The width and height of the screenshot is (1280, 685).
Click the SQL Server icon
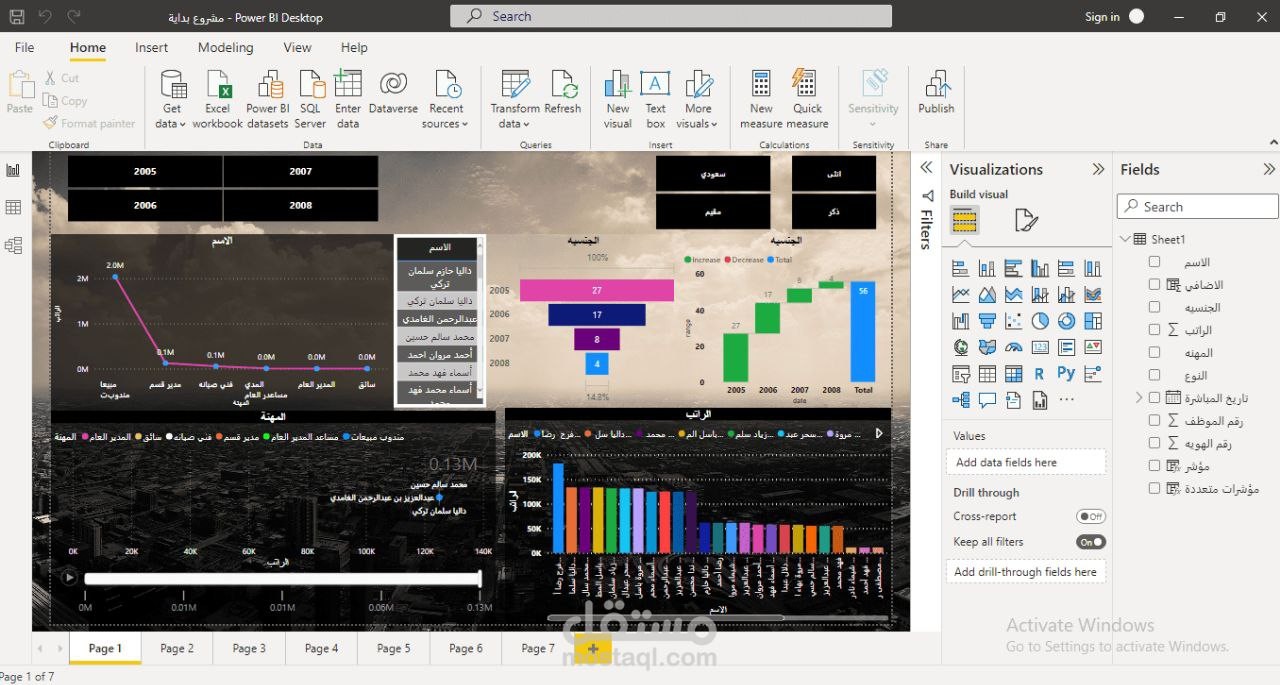[x=311, y=85]
